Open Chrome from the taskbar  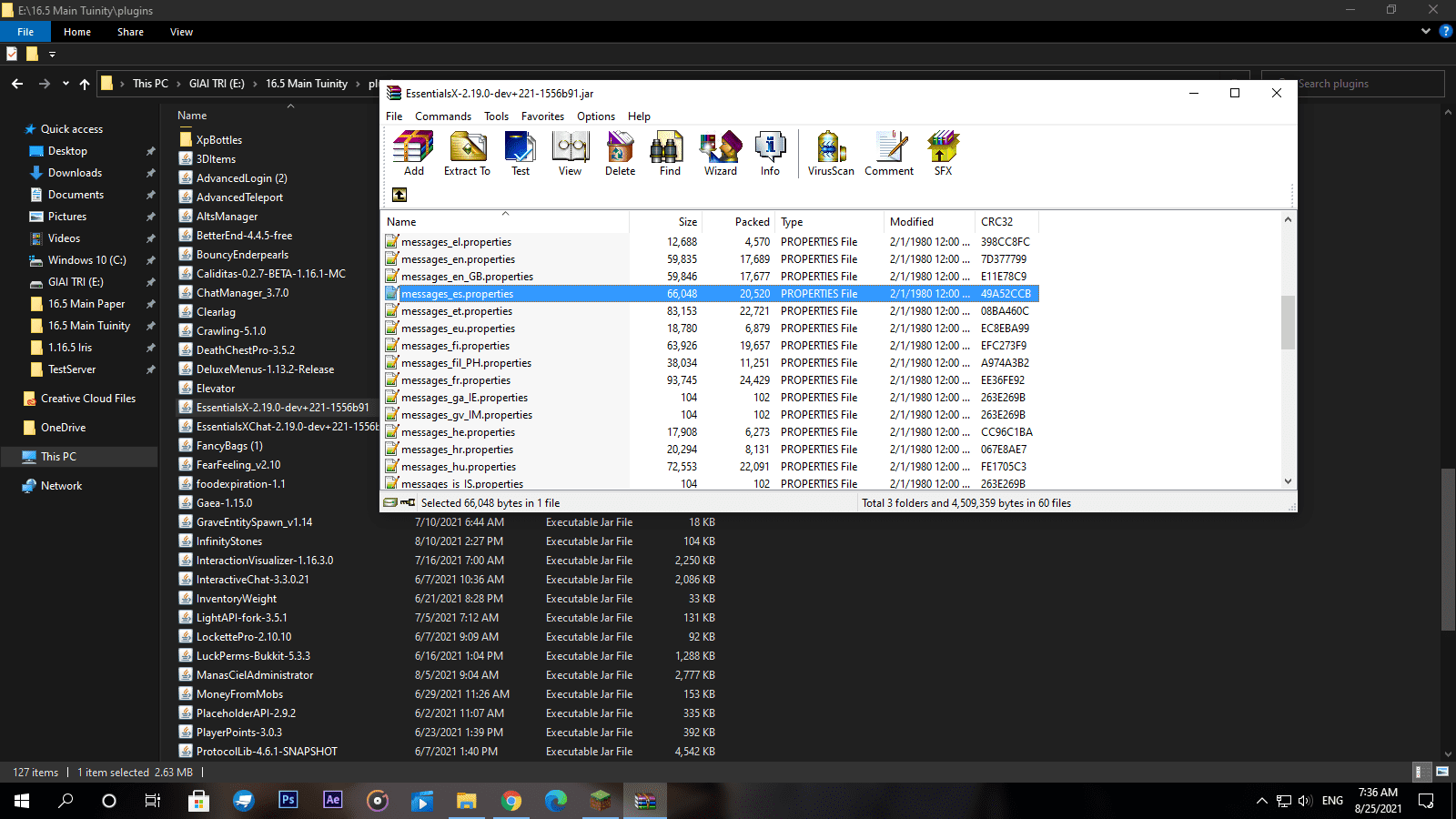(511, 801)
